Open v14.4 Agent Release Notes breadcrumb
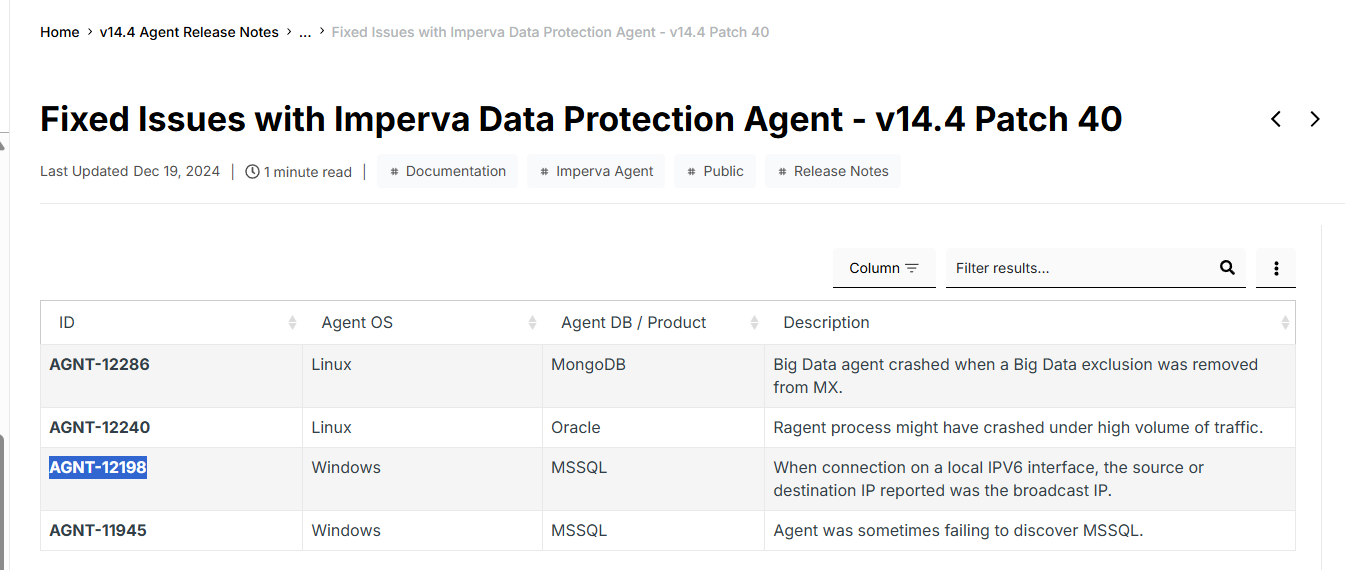This screenshot has height=570, width=1345. pos(189,32)
